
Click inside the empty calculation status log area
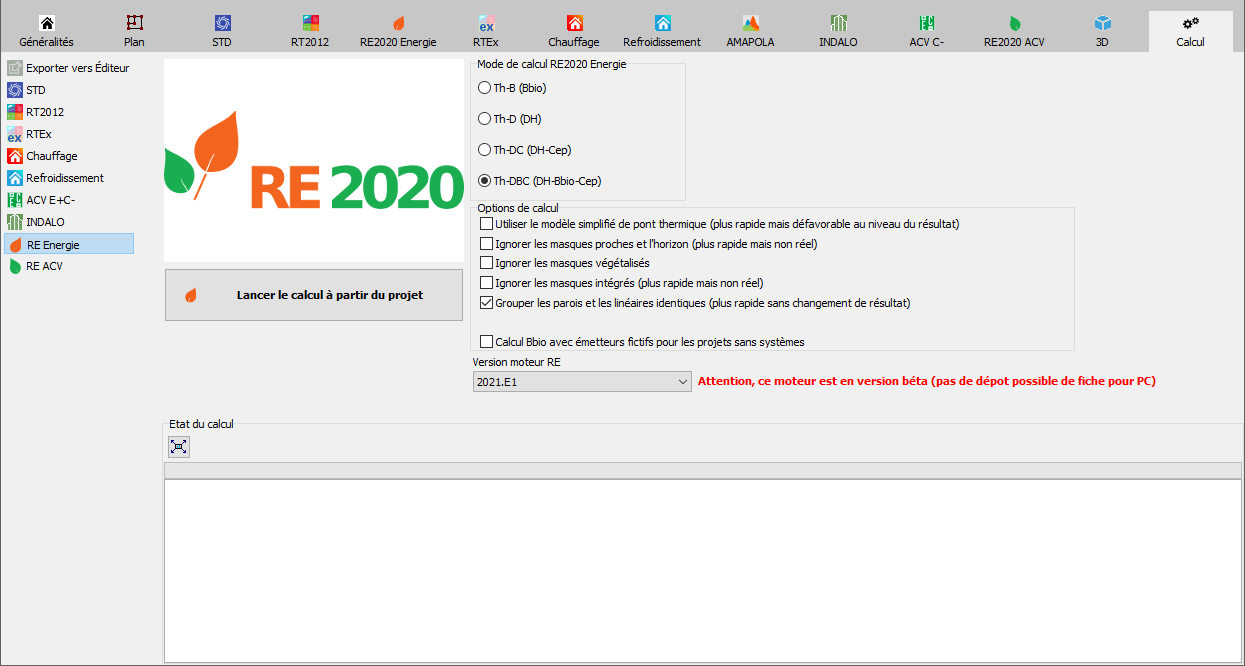703,570
